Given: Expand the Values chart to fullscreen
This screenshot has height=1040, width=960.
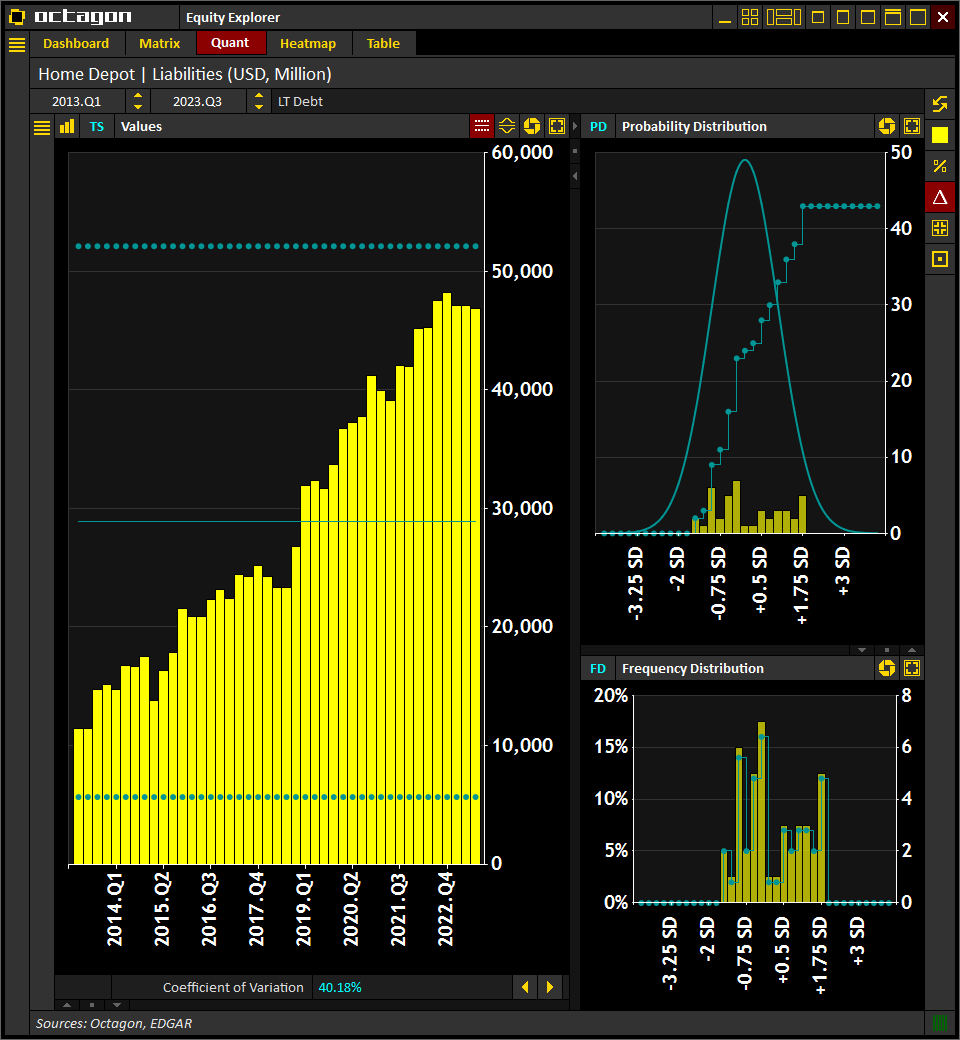Looking at the screenshot, I should click(x=556, y=126).
